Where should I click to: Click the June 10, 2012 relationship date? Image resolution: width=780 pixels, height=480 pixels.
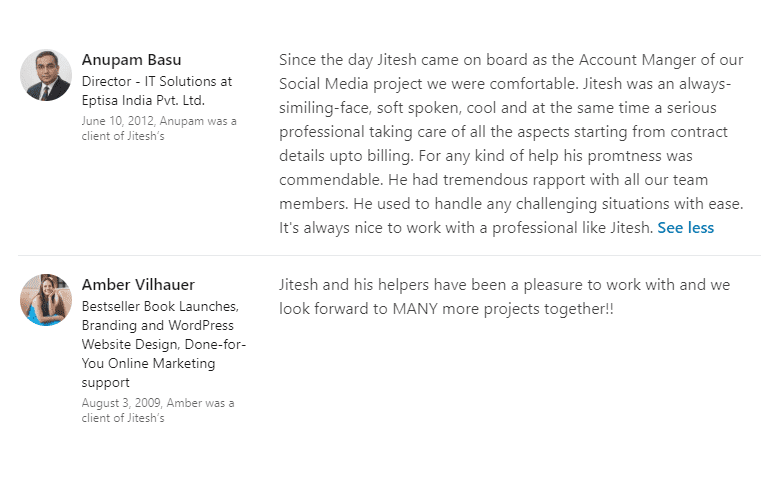[x=117, y=121]
